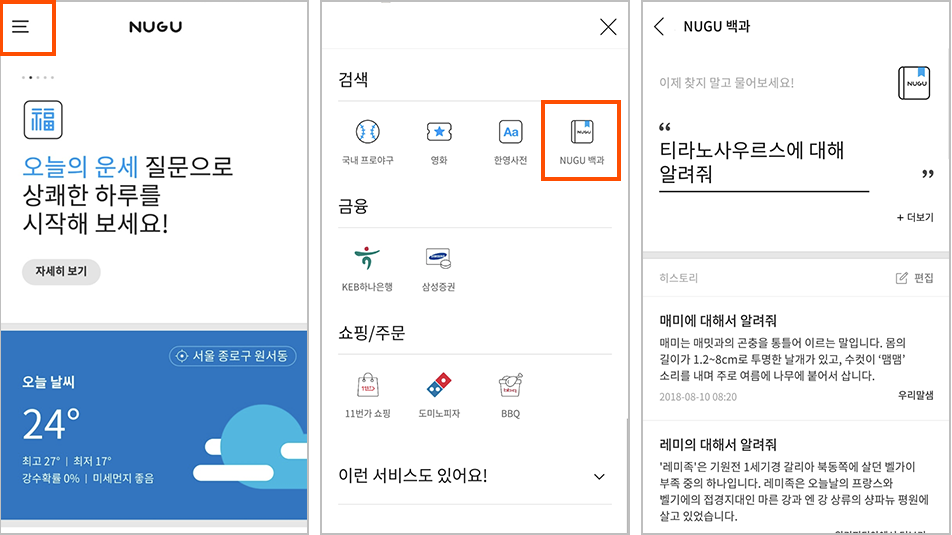Tap the 티라노사우르스에 대해 알려줘 example phrase

752,162
